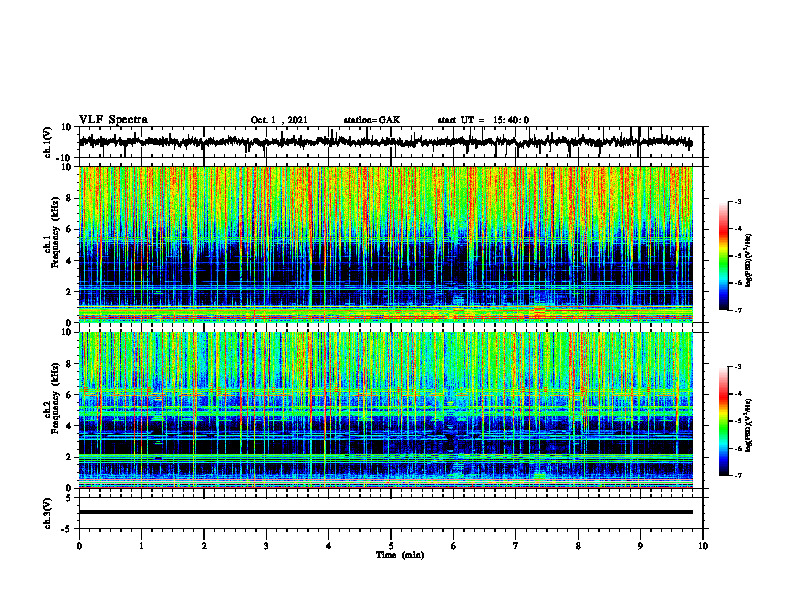Click the ch.2 spectrogram color scale bar
792x612 pixels.
pos(723,421)
